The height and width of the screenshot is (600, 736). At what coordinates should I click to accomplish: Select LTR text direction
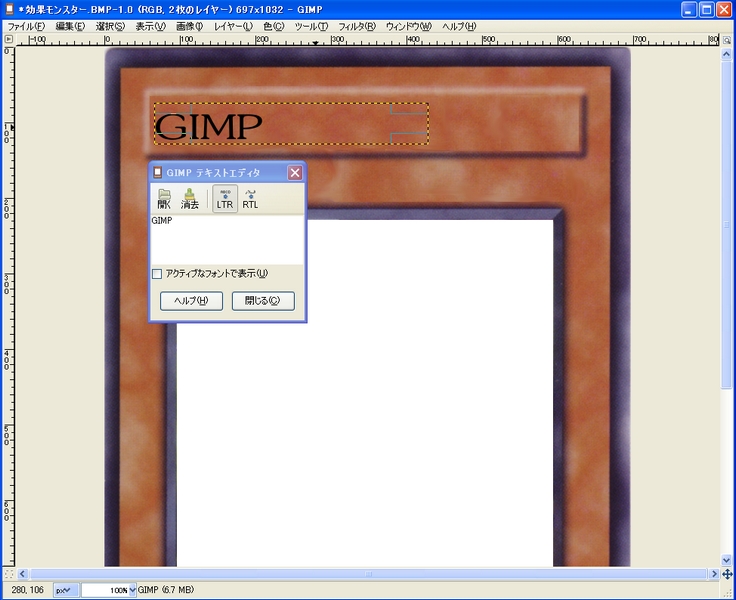click(x=225, y=198)
